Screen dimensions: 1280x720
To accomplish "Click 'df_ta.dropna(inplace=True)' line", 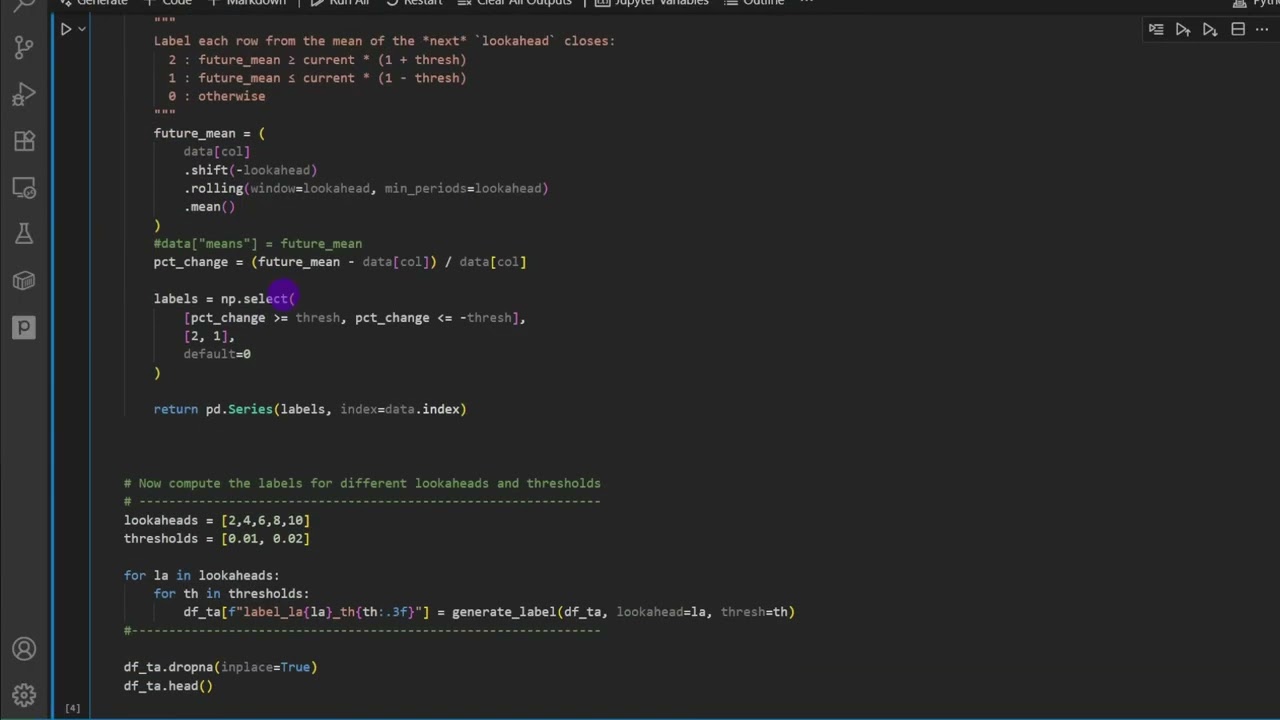I will coord(220,667).
